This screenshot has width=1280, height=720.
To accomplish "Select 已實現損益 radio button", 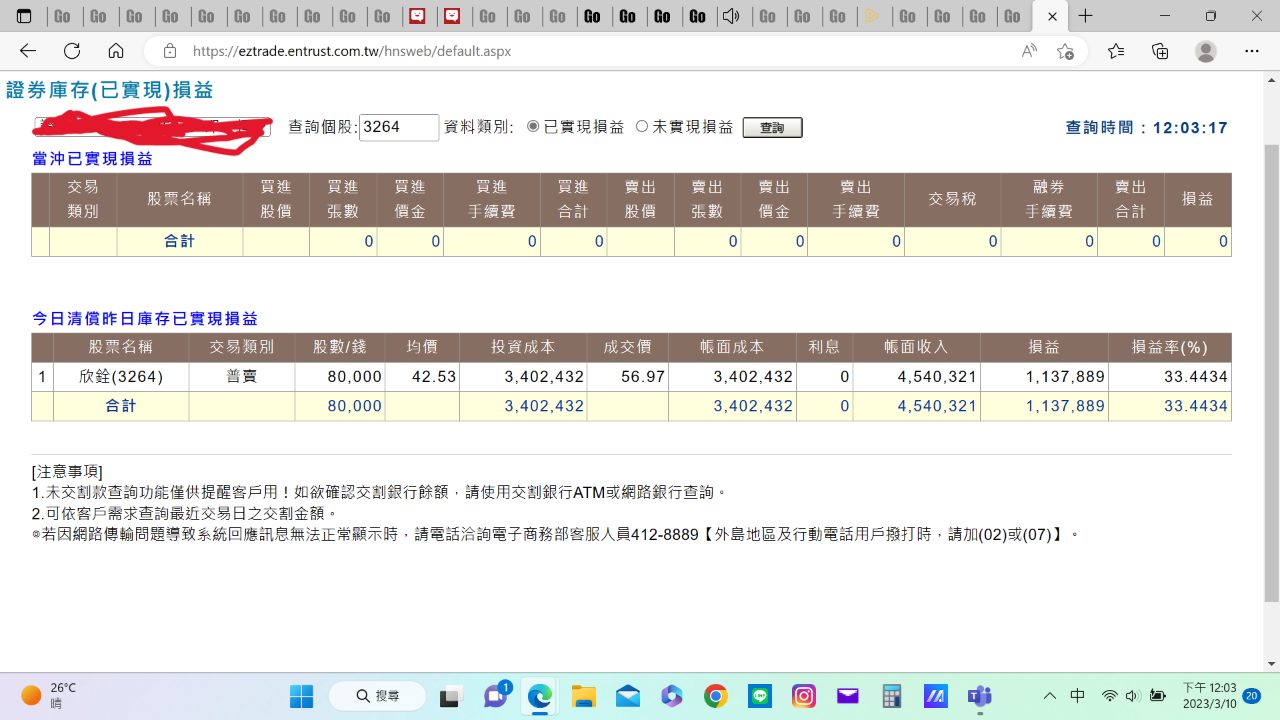I will point(533,127).
